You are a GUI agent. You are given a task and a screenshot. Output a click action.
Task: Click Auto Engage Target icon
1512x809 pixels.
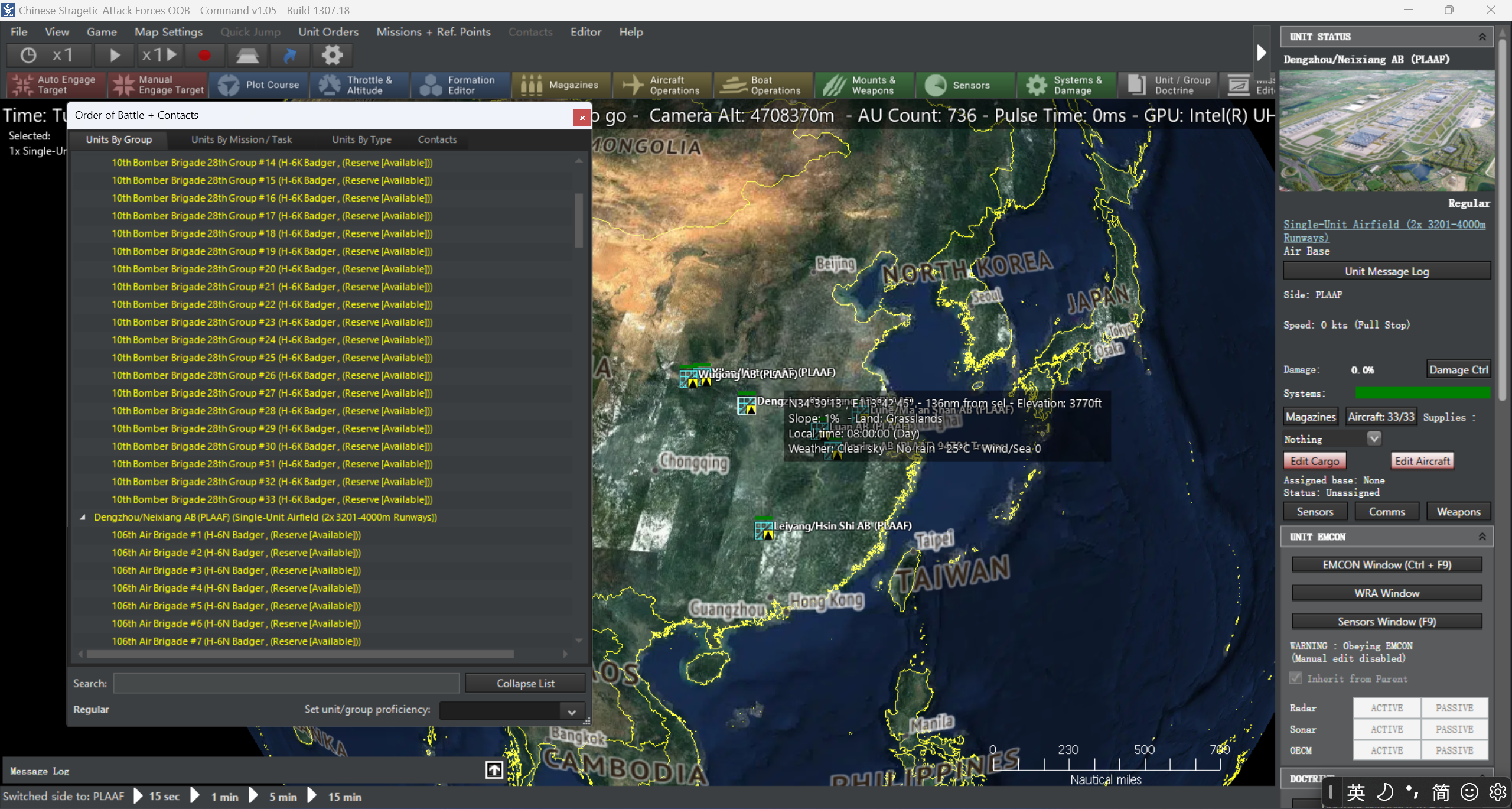tap(56, 85)
